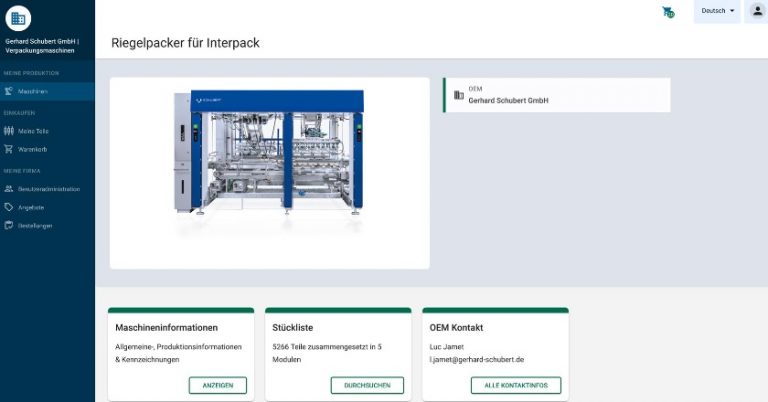Screen dimensions: 768x402
Task: Go to Meine Teile in the sidebar
Action: point(33,131)
